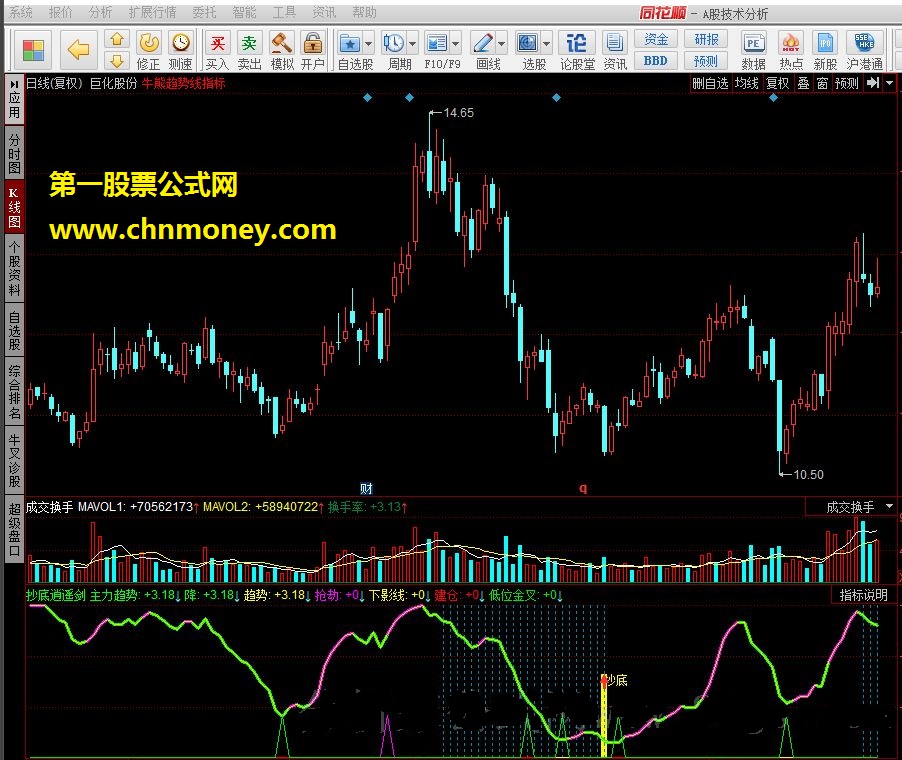Switch to the 分时图 sidebar tab

point(14,153)
